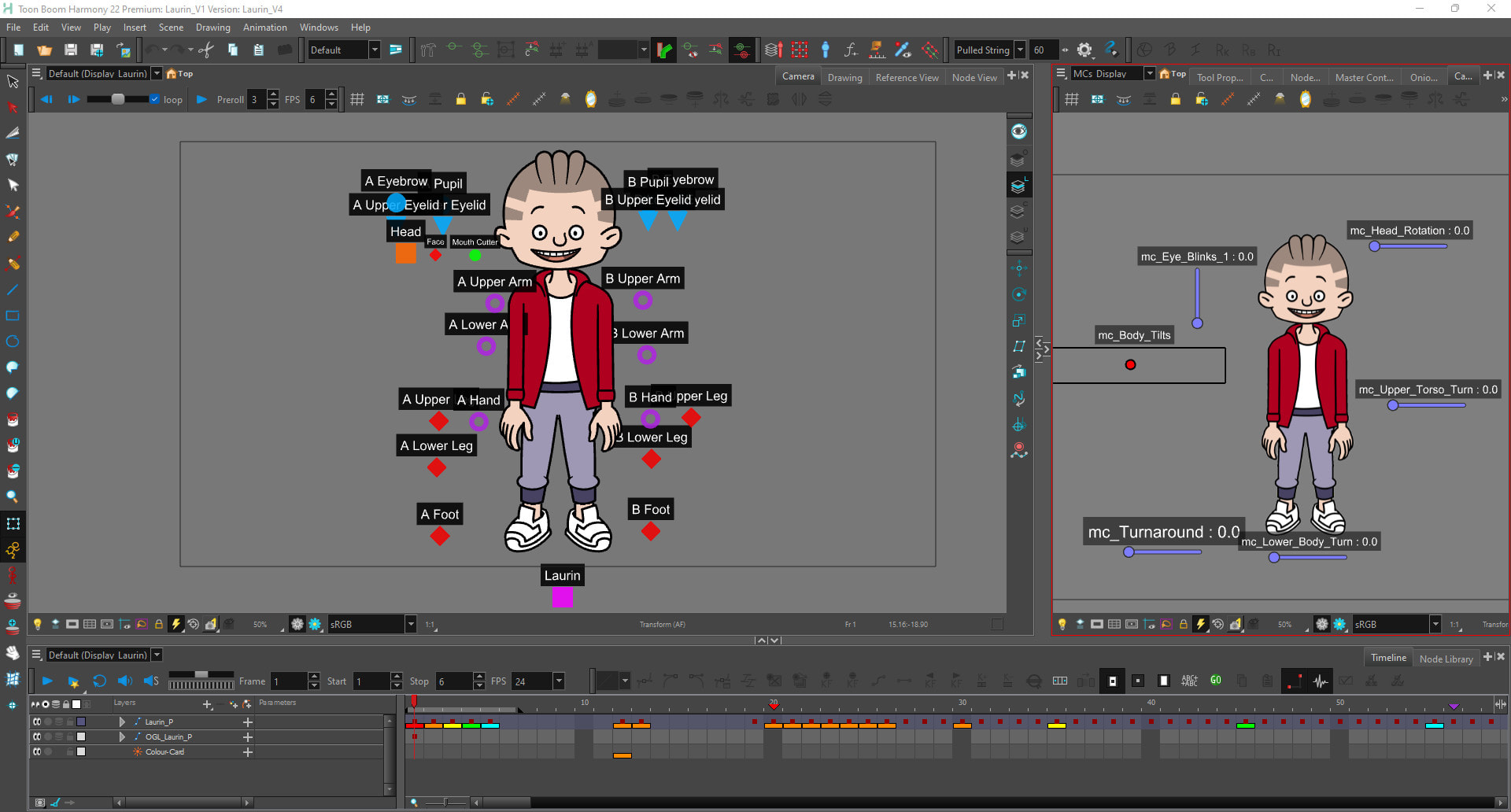The image size is (1511, 812).
Task: Click the Zoom magnifier tool in left toolbar
Action: pos(13,496)
